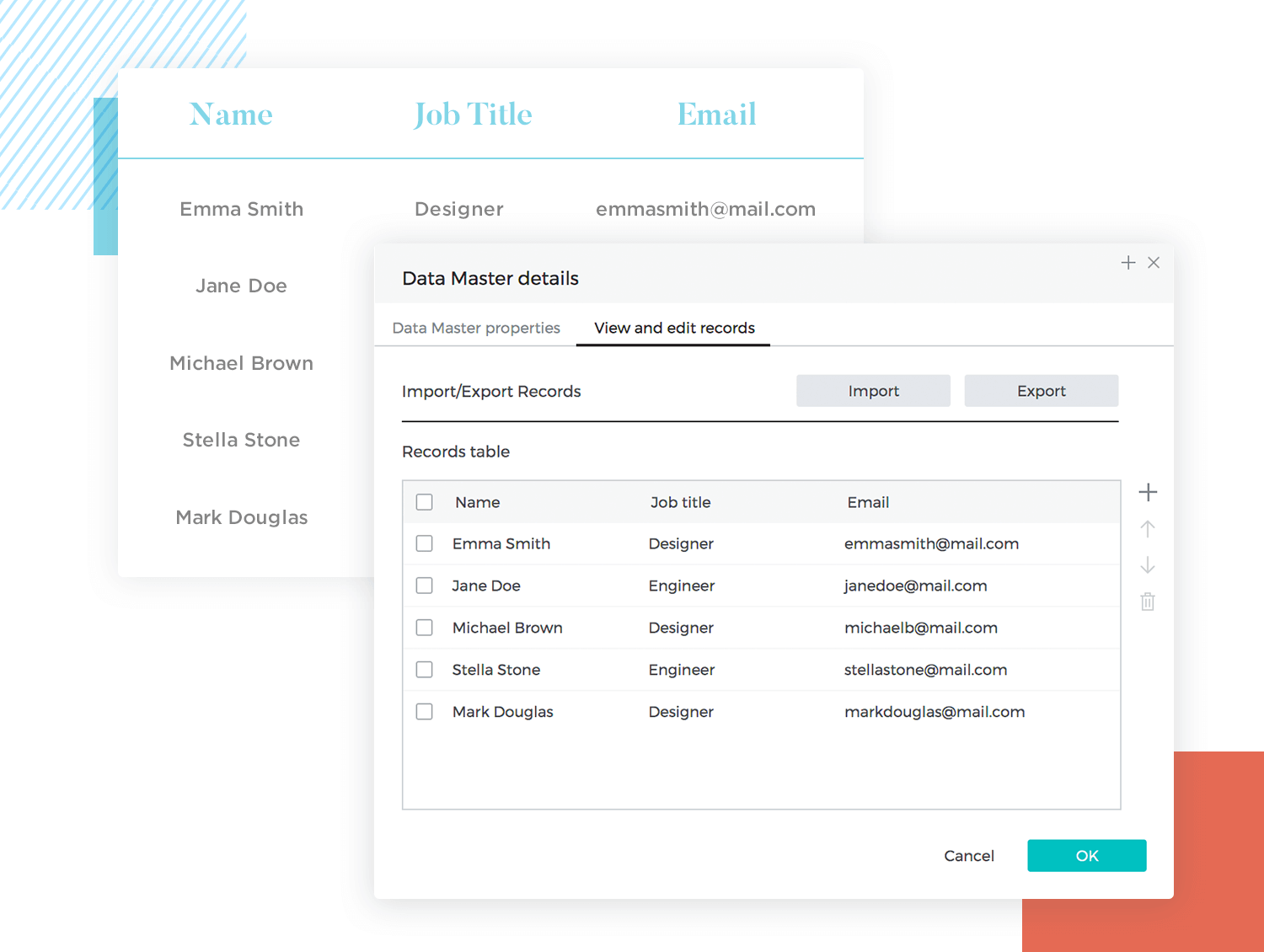Click the delete record trash icon
Viewport: 1264px width, 952px height.
coord(1148,602)
